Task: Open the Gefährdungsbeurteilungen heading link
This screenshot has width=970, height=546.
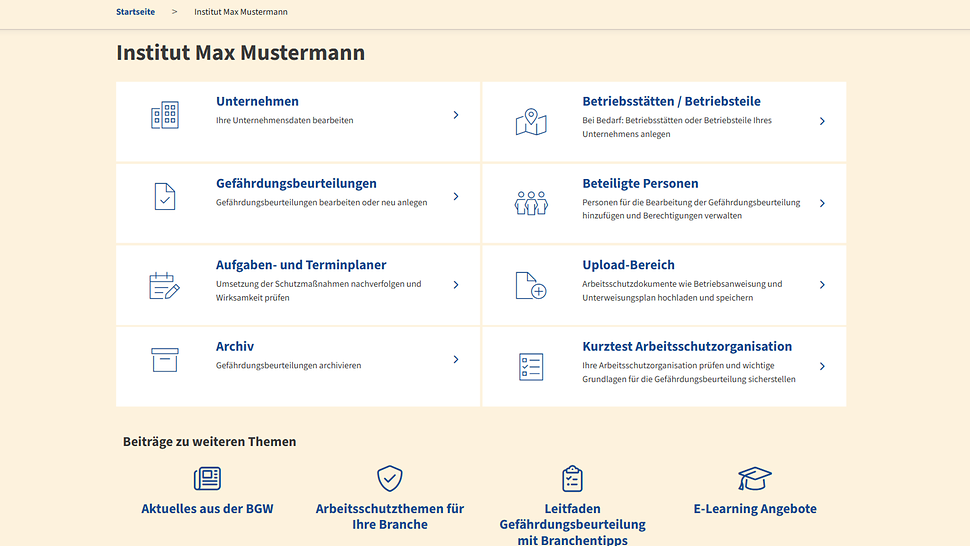Action: pyautogui.click(x=296, y=184)
